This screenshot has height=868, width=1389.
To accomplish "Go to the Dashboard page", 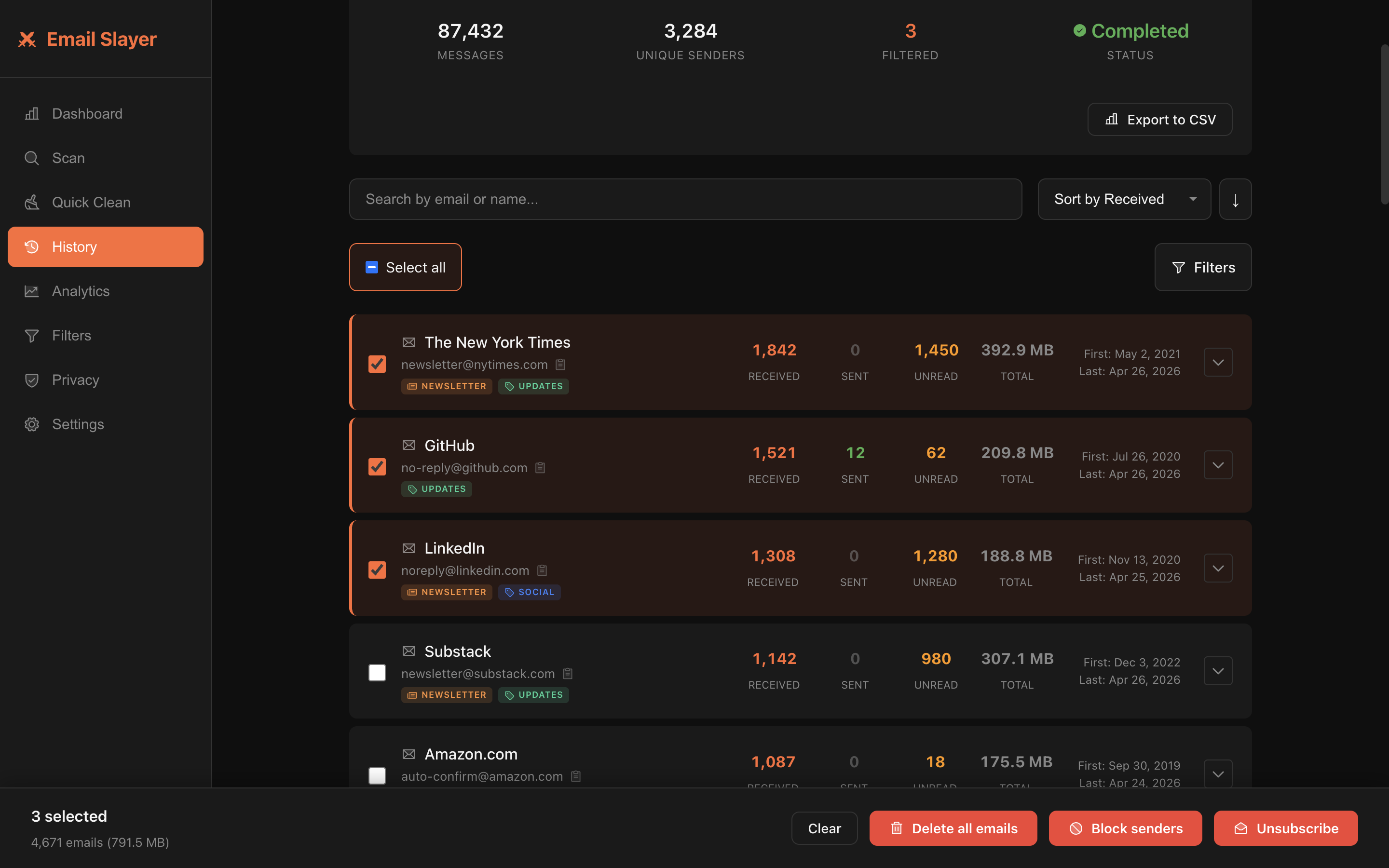I will pyautogui.click(x=106, y=114).
